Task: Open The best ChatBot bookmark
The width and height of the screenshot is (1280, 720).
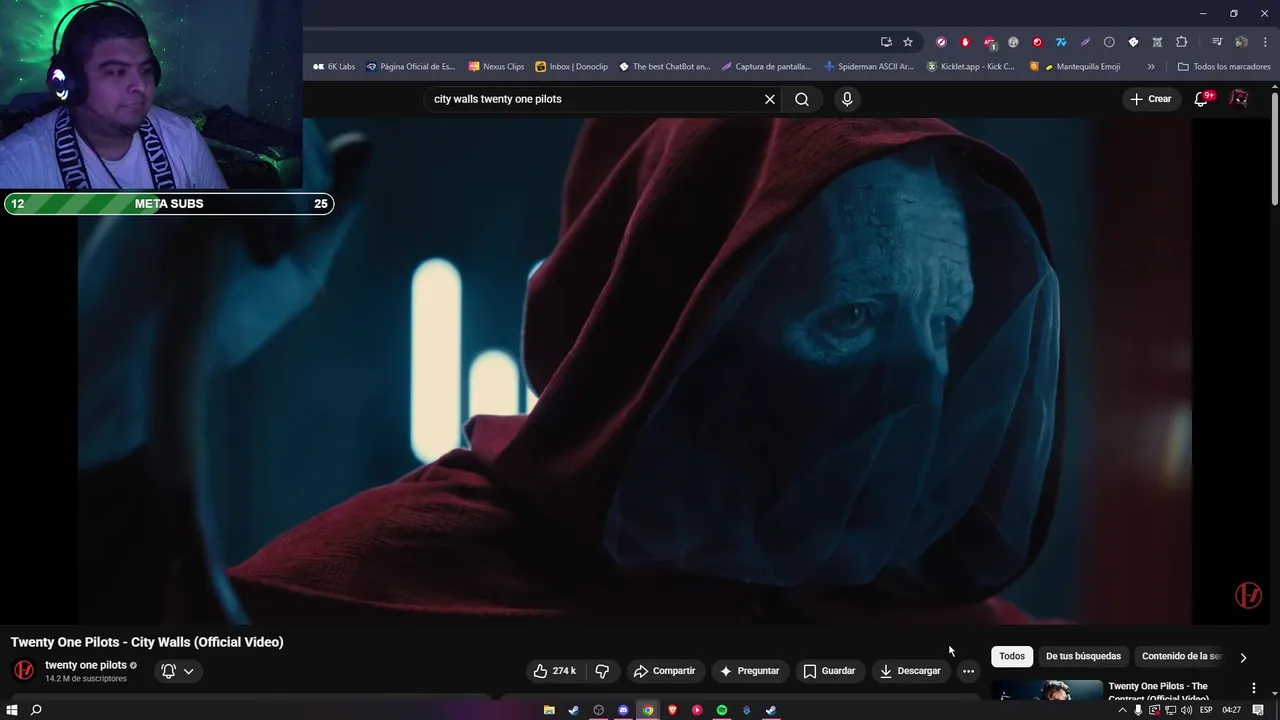Action: pyautogui.click(x=664, y=67)
